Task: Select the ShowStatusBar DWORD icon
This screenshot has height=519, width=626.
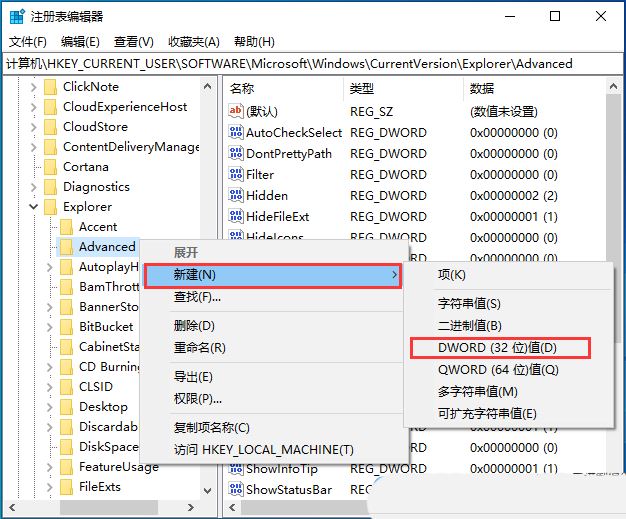Action: (236, 489)
